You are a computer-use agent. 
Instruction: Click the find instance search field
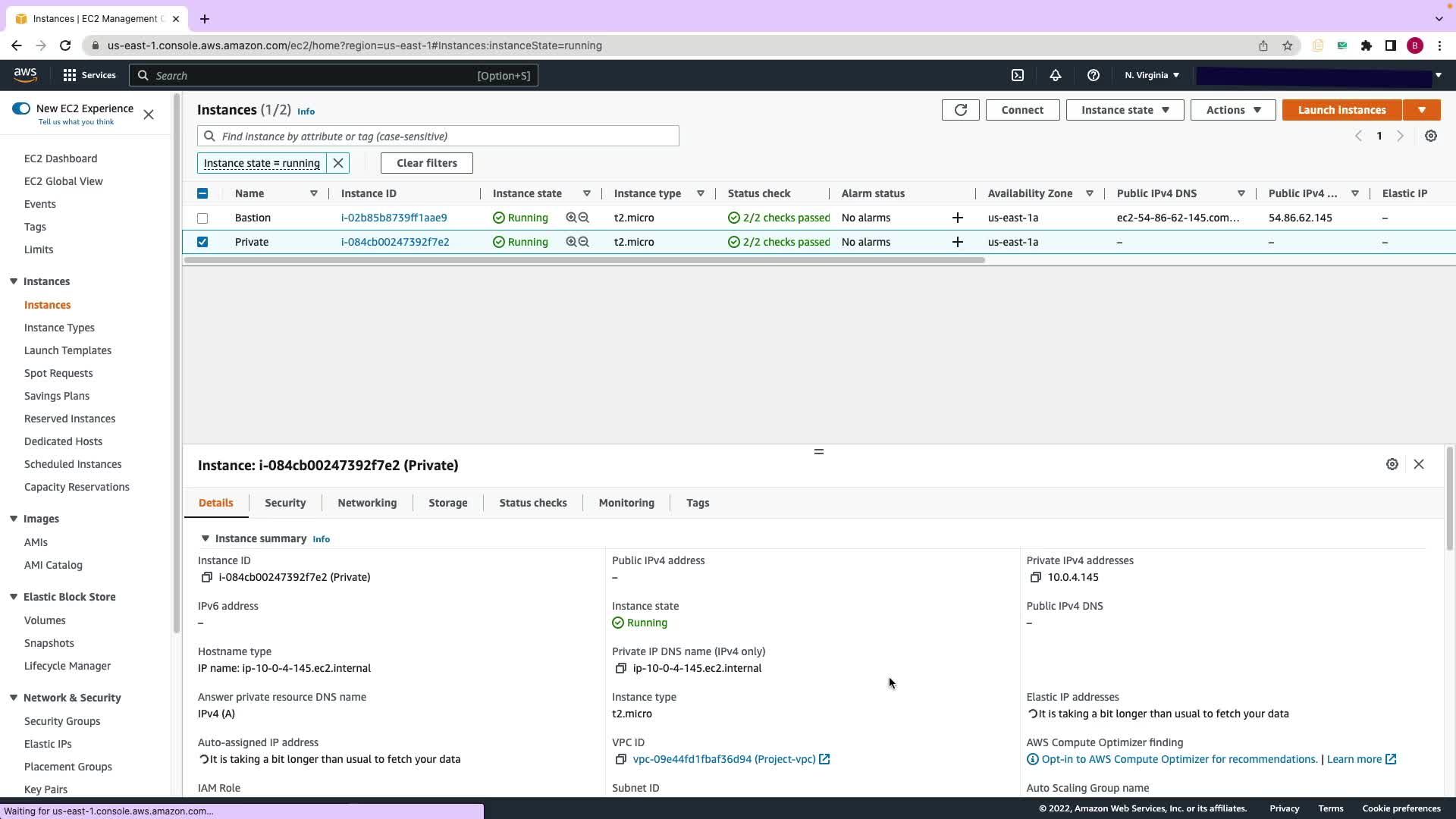[447, 136]
